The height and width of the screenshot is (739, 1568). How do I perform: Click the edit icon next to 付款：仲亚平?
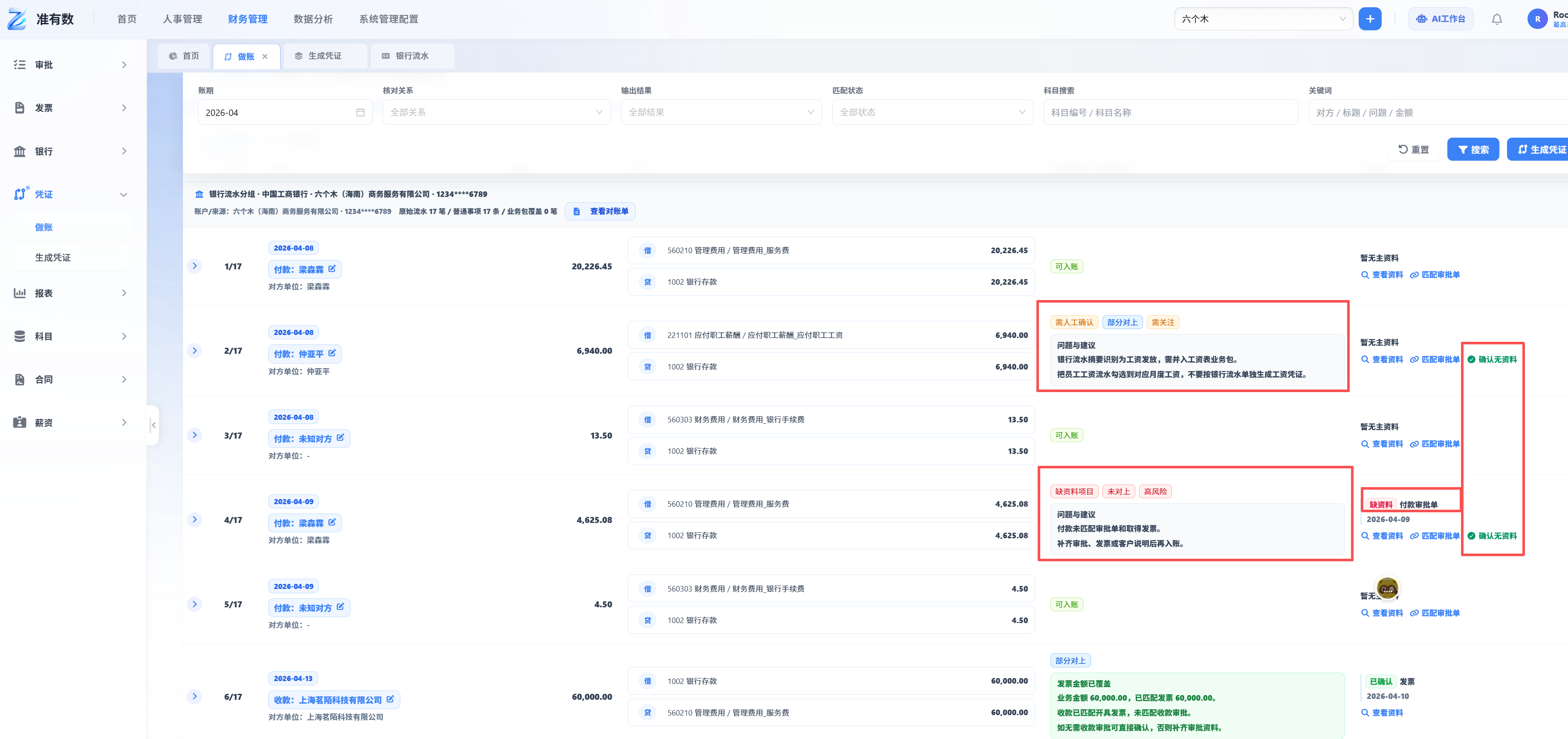pos(333,353)
